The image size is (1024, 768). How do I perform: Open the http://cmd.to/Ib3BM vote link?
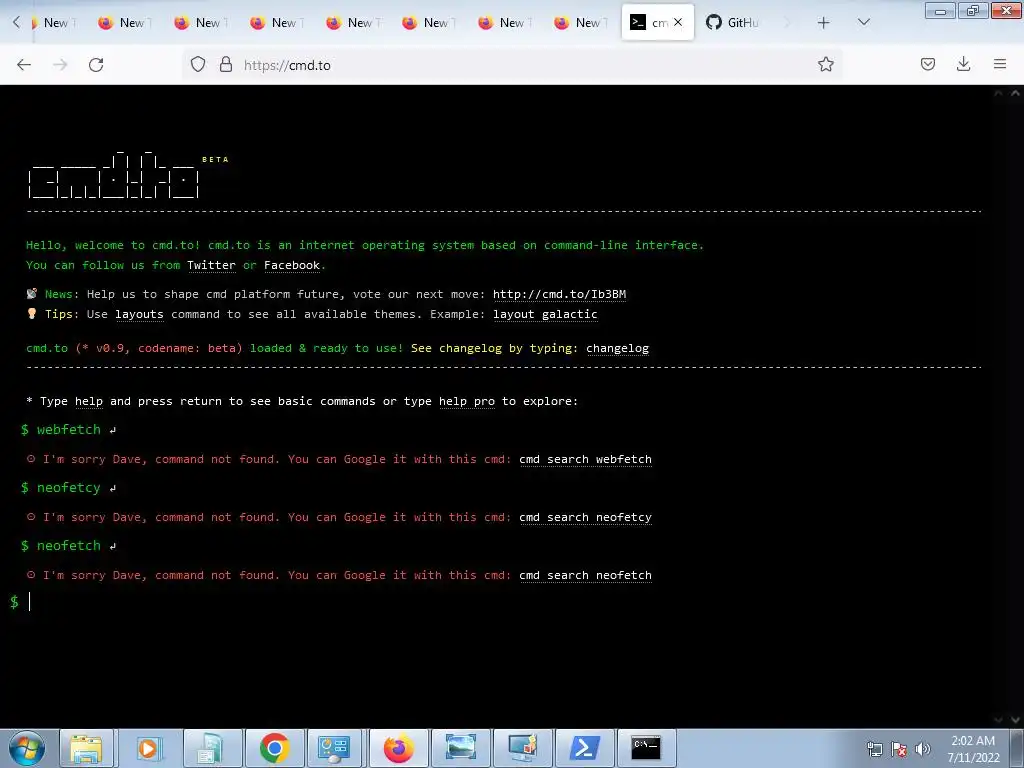click(559, 295)
